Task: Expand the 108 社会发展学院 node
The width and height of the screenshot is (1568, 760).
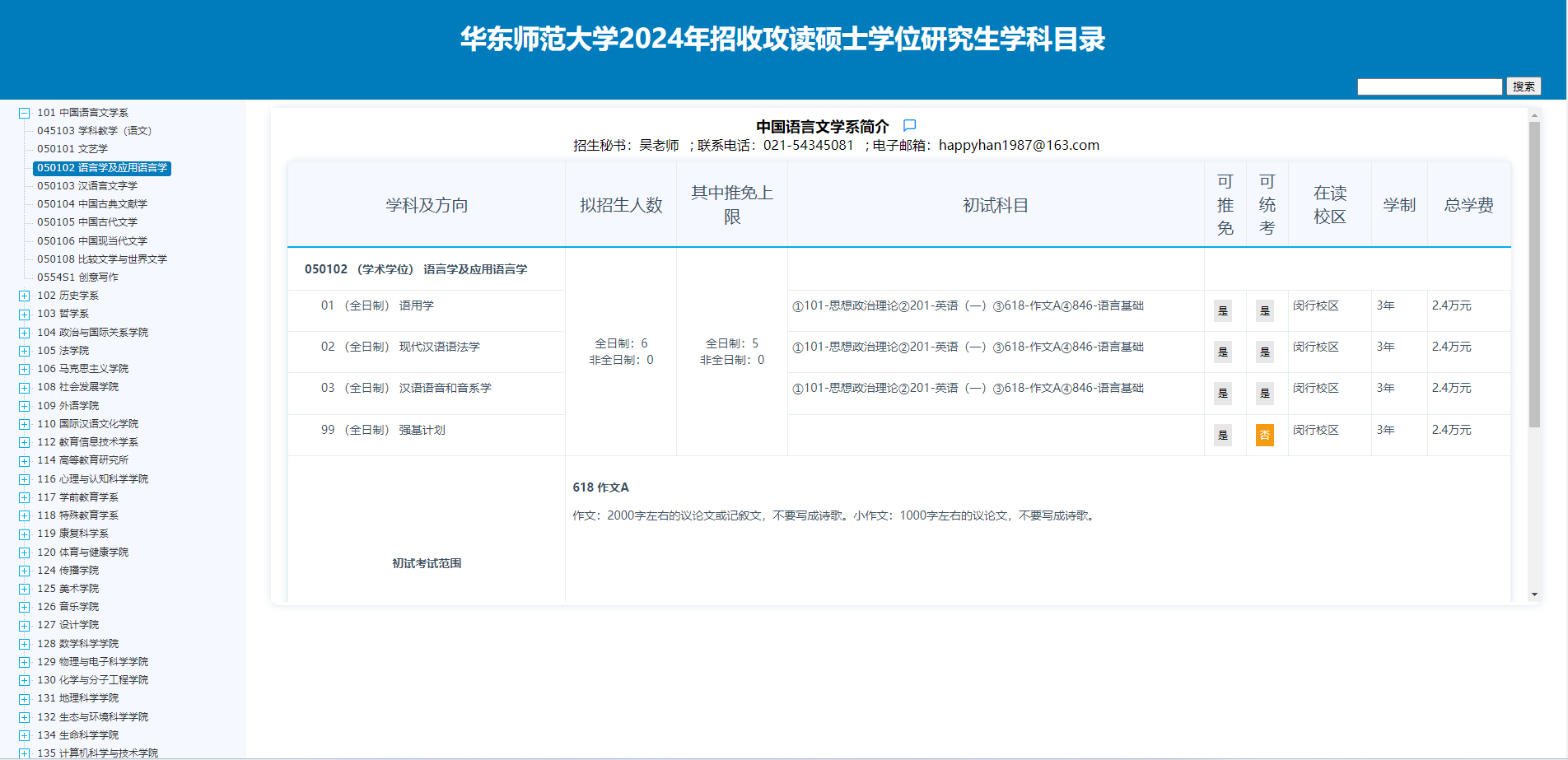Action: [x=25, y=387]
